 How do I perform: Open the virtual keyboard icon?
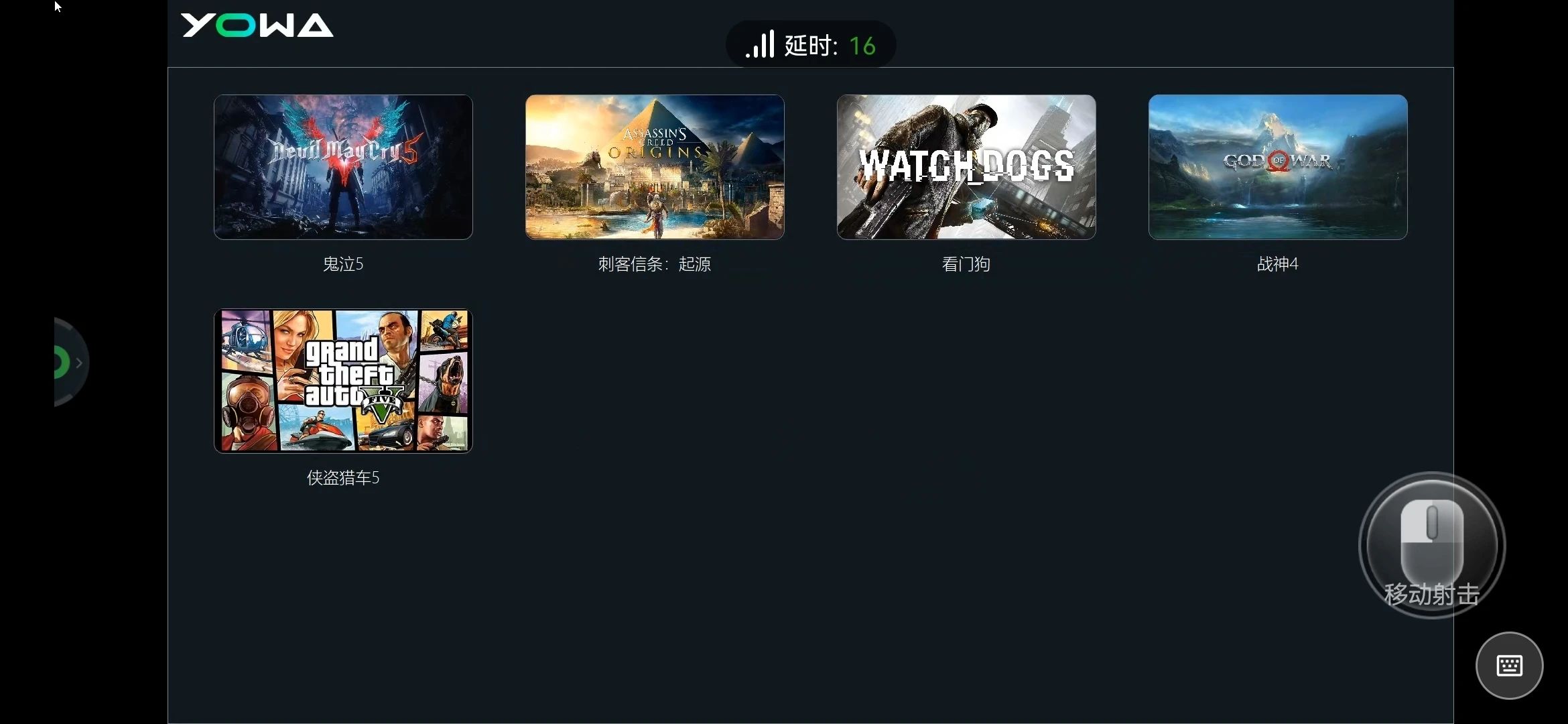pyautogui.click(x=1509, y=666)
